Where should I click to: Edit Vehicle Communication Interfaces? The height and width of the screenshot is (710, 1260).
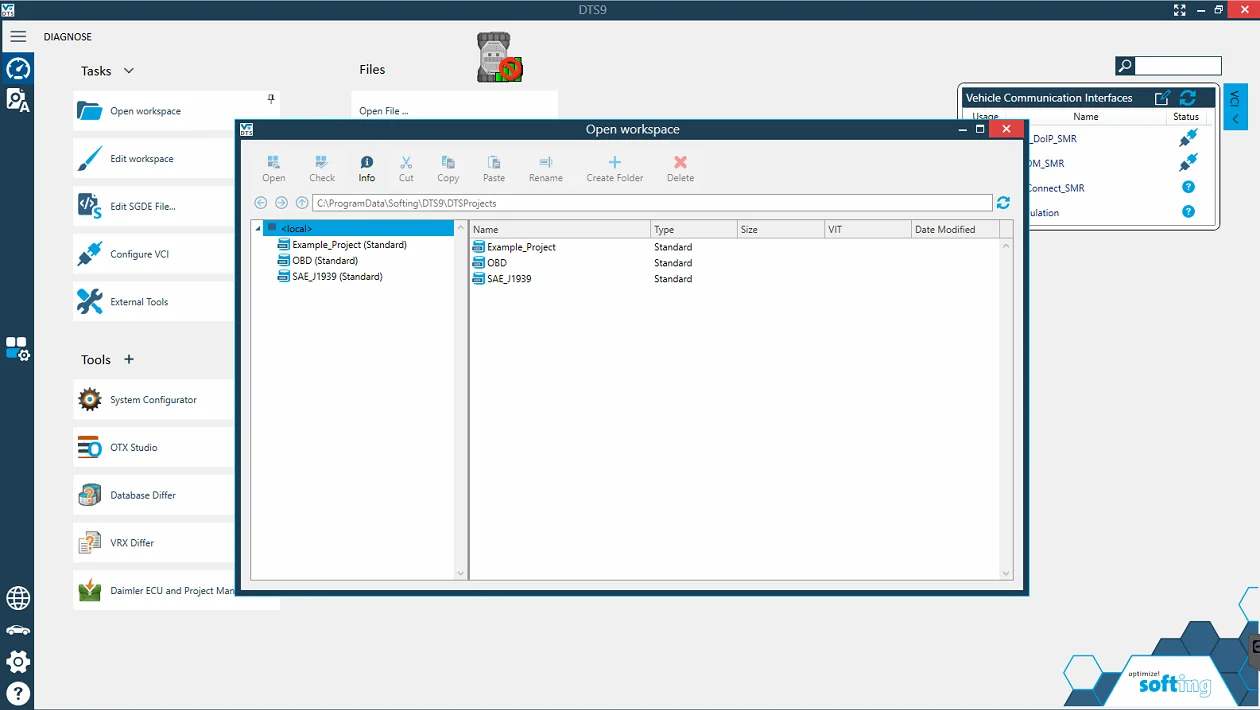1162,98
